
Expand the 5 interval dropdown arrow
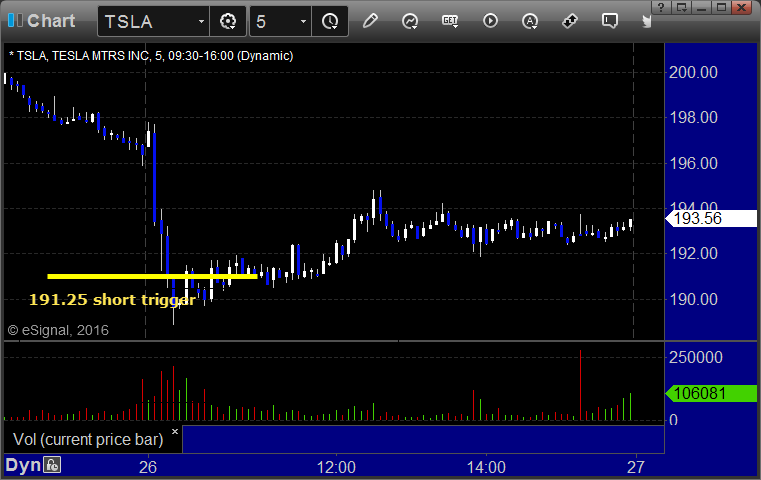(303, 22)
